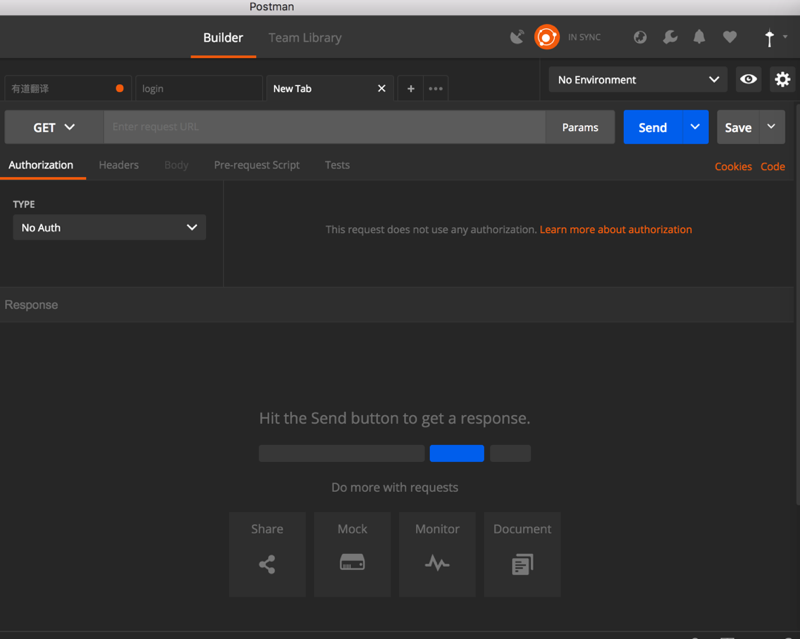This screenshot has width=800, height=639.
Task: Click the orange sync status icon
Action: coord(546,37)
